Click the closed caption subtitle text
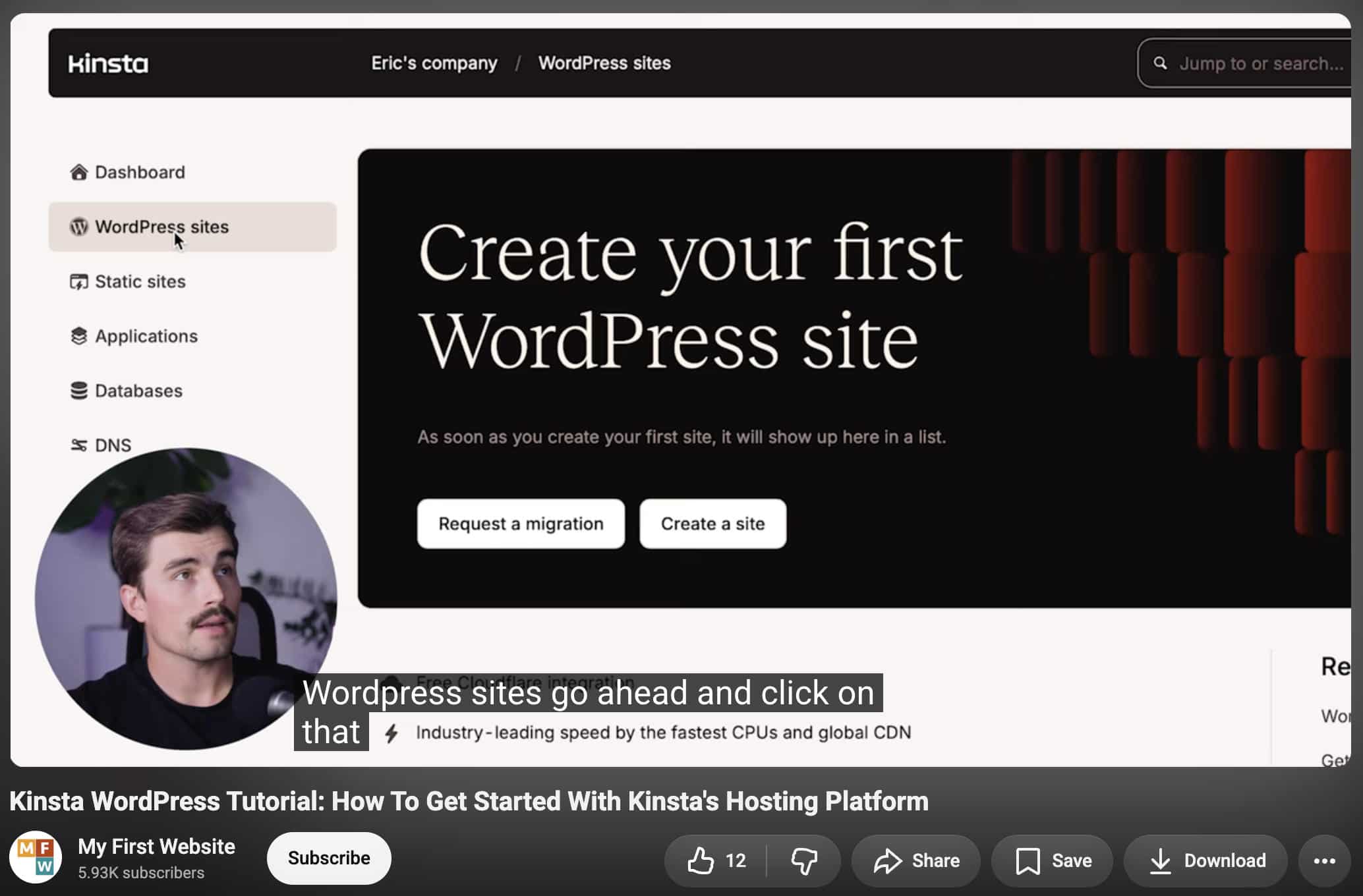Image resolution: width=1363 pixels, height=896 pixels. pyautogui.click(x=588, y=712)
